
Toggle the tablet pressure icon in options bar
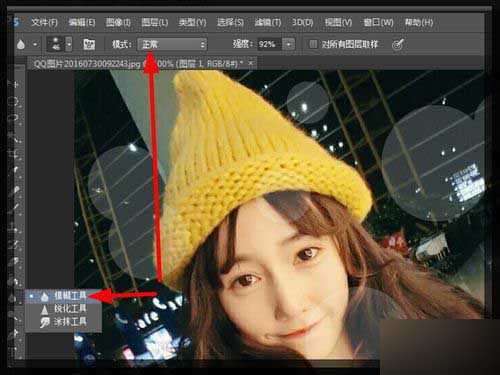(398, 44)
